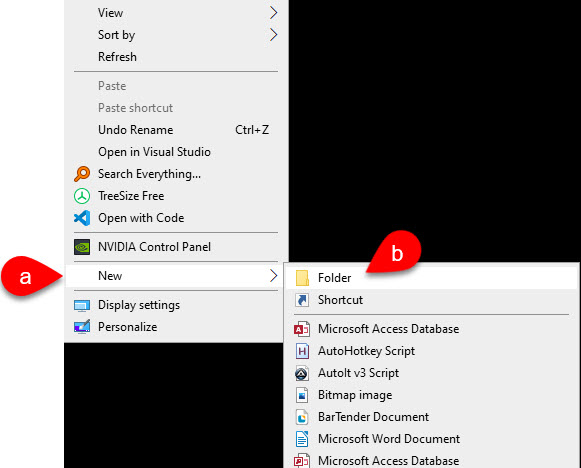Click the Personalize icon
The height and width of the screenshot is (468, 581).
click(x=82, y=327)
